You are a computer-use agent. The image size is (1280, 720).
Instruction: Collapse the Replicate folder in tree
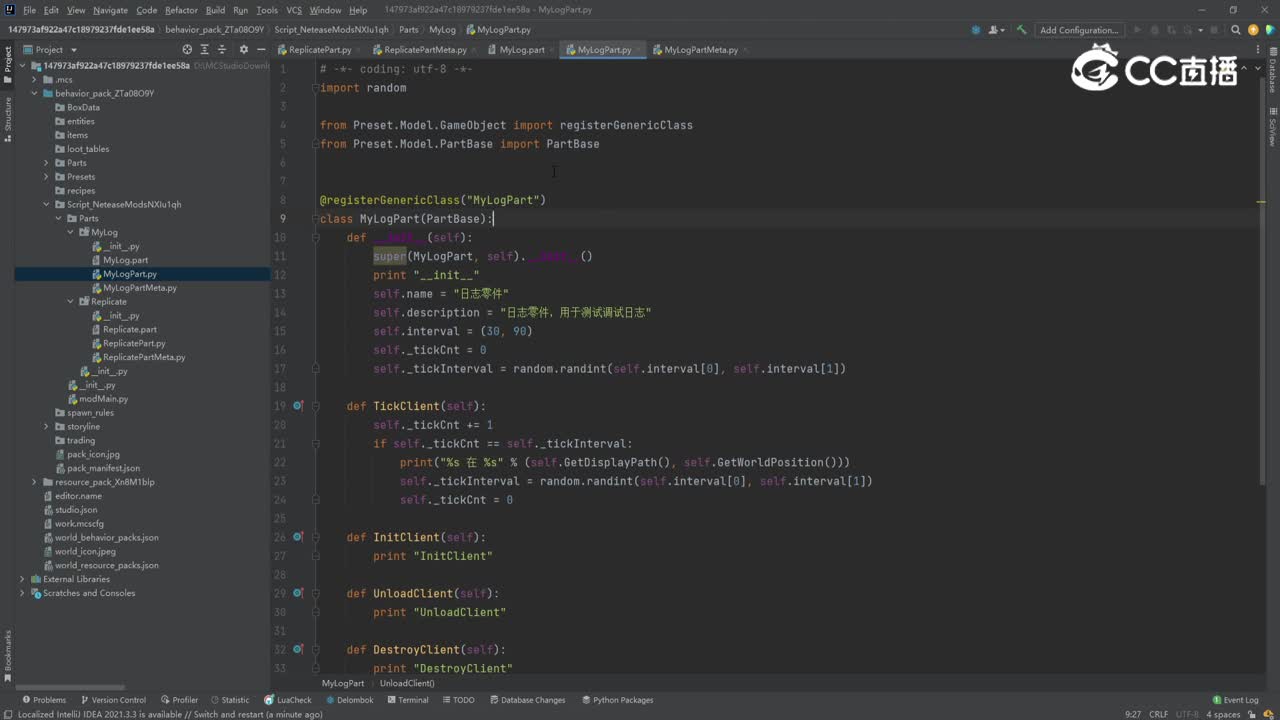[70, 301]
